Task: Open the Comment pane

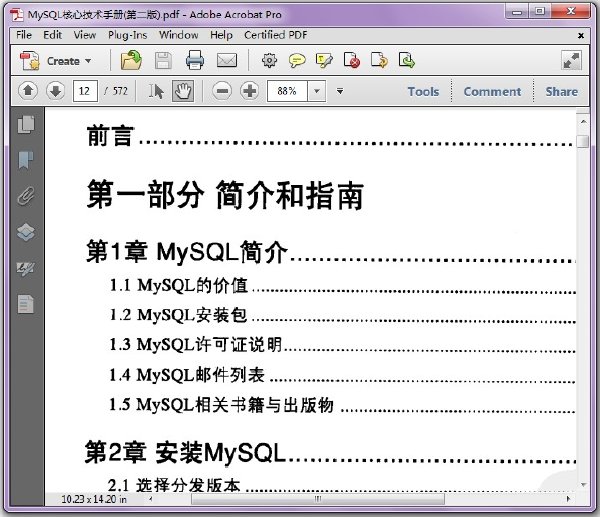Action: pyautogui.click(x=492, y=92)
